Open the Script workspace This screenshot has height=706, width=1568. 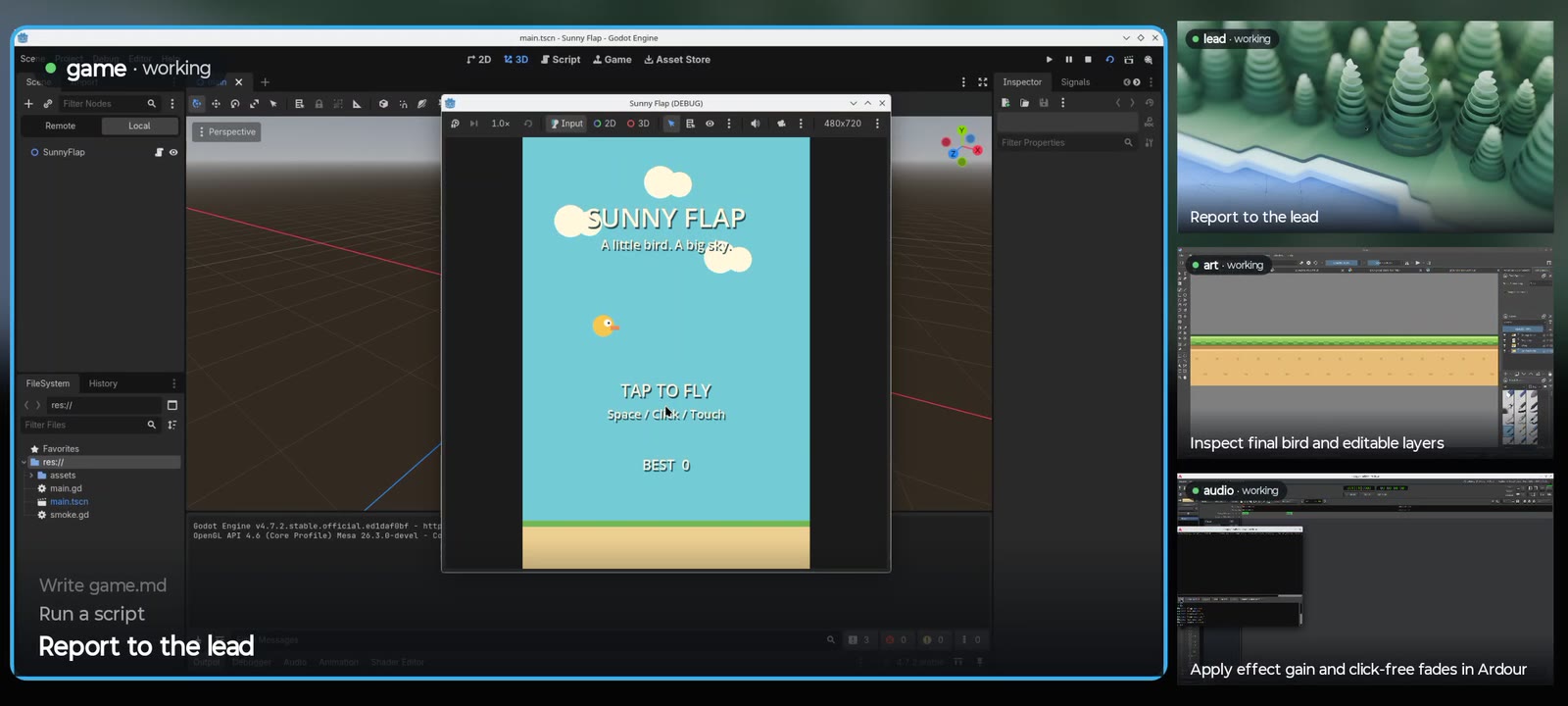561,60
